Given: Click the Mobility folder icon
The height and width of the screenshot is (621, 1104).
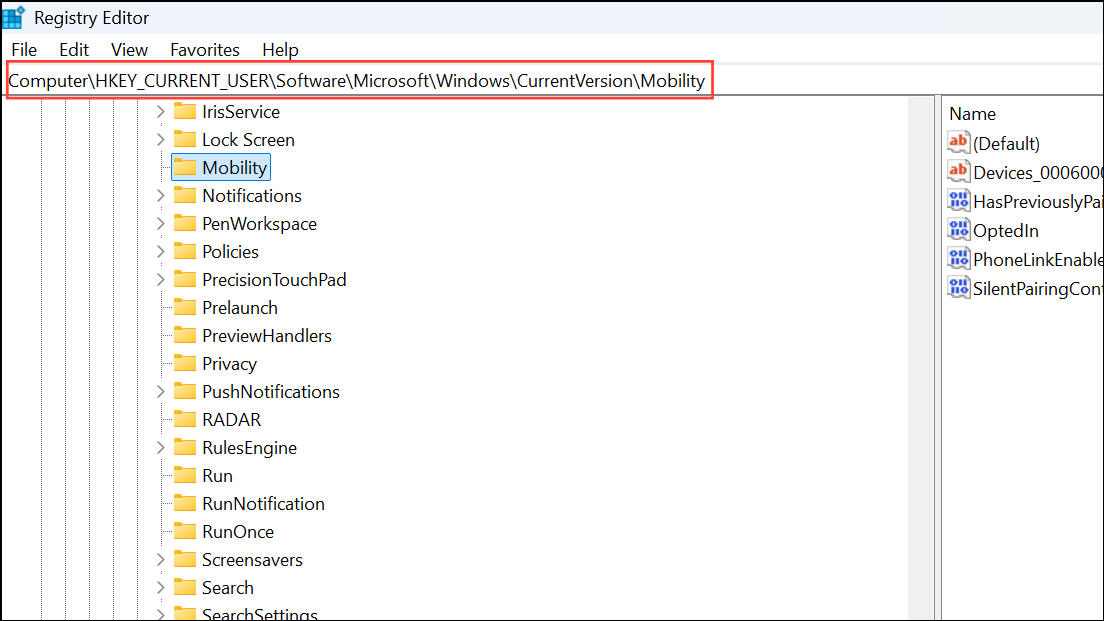Looking at the screenshot, I should [184, 168].
